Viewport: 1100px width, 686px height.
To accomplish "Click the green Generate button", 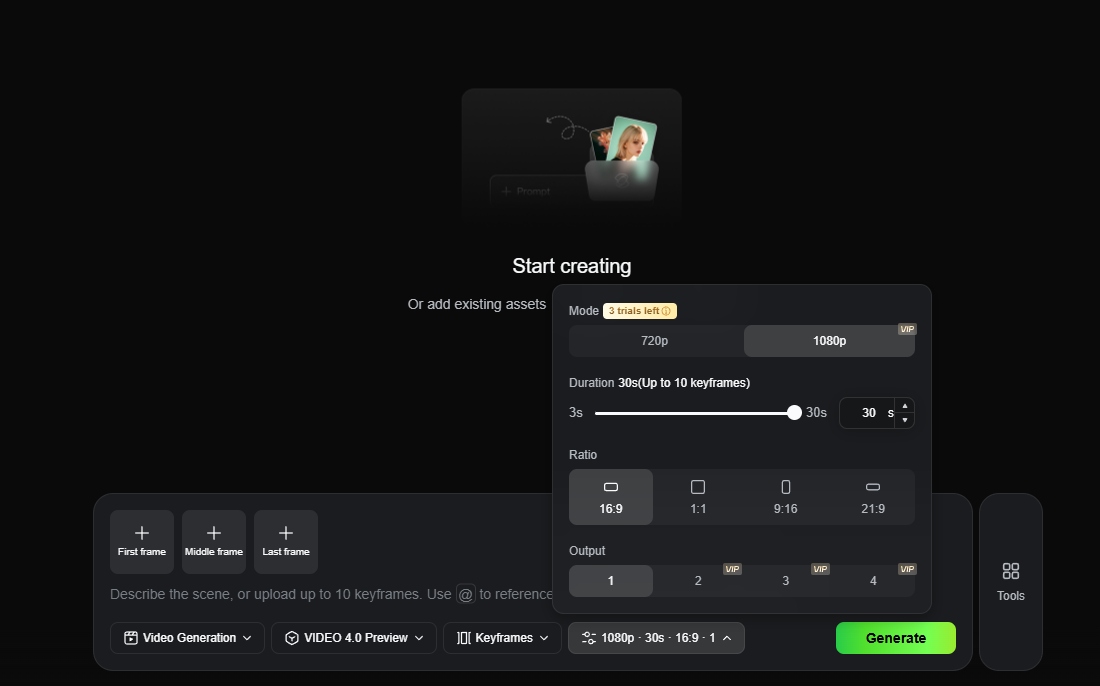I will [x=896, y=638].
